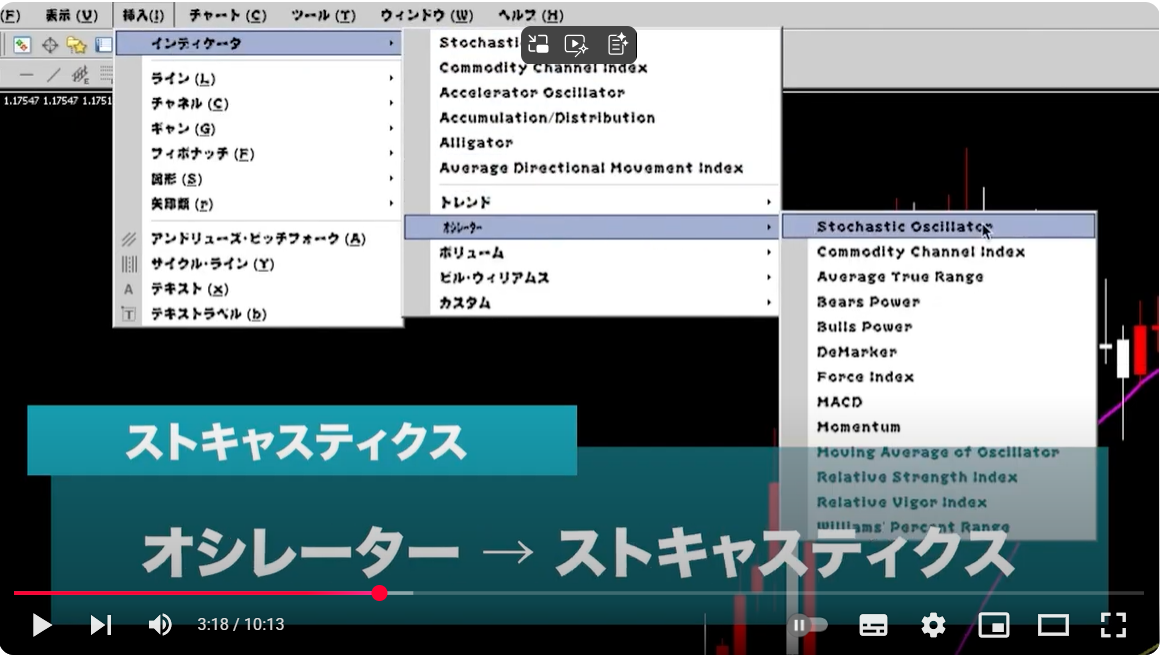Choose Moving Average of Oscillator
The width and height of the screenshot is (1163, 662).
(938, 453)
